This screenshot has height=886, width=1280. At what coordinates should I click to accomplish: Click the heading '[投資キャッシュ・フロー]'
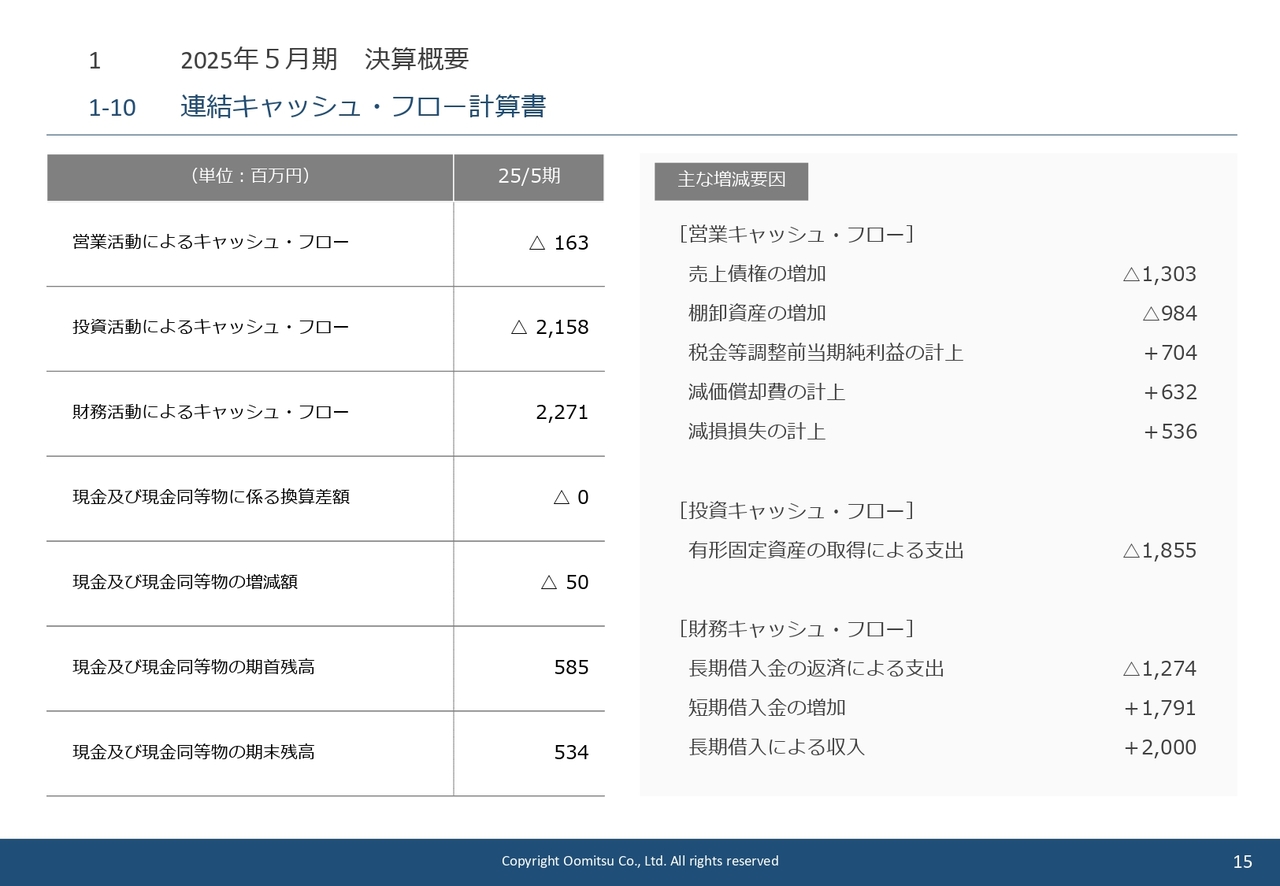(x=796, y=511)
